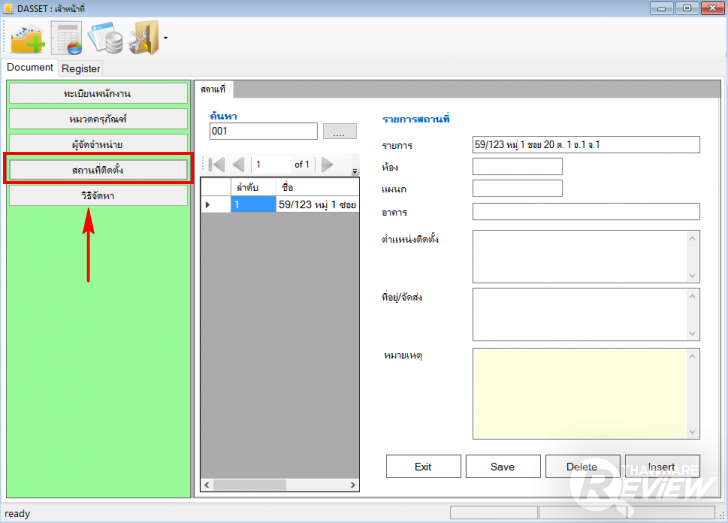Screen dimensions: 728x523
Task: Go to next record navigator icon
Action: pos(327,164)
